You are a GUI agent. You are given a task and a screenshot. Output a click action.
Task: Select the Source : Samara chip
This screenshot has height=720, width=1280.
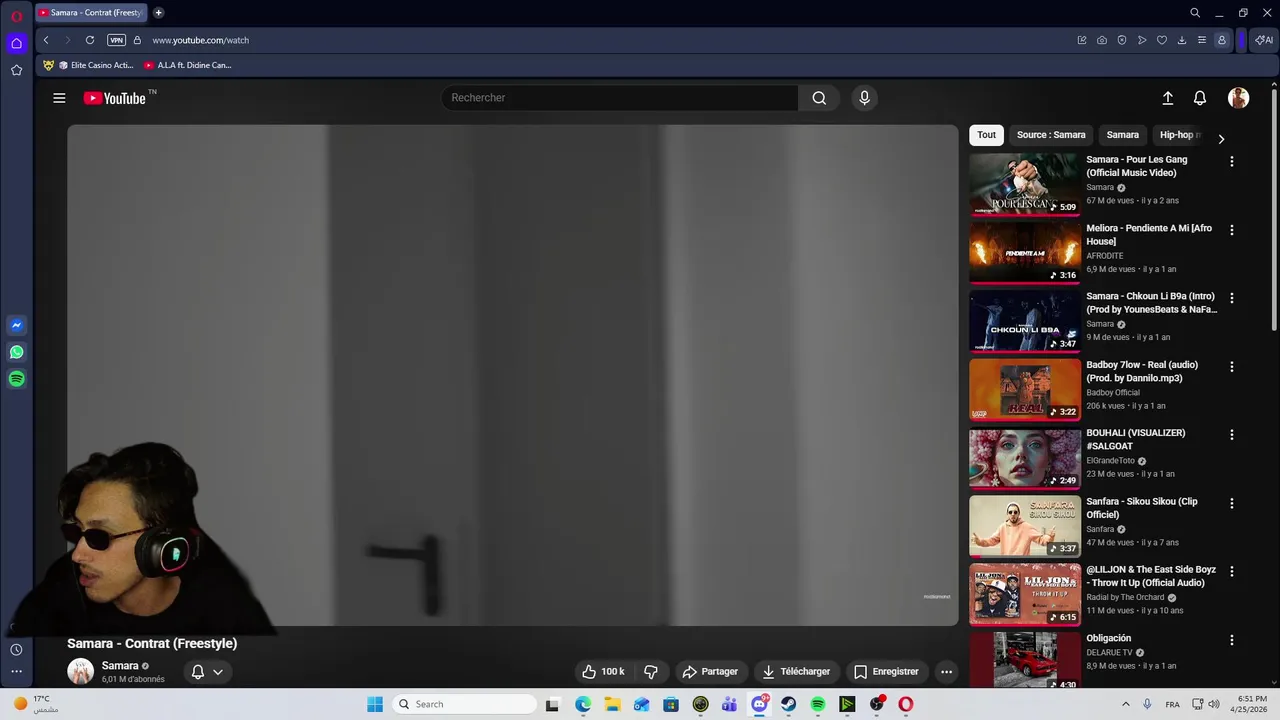tap(1051, 135)
